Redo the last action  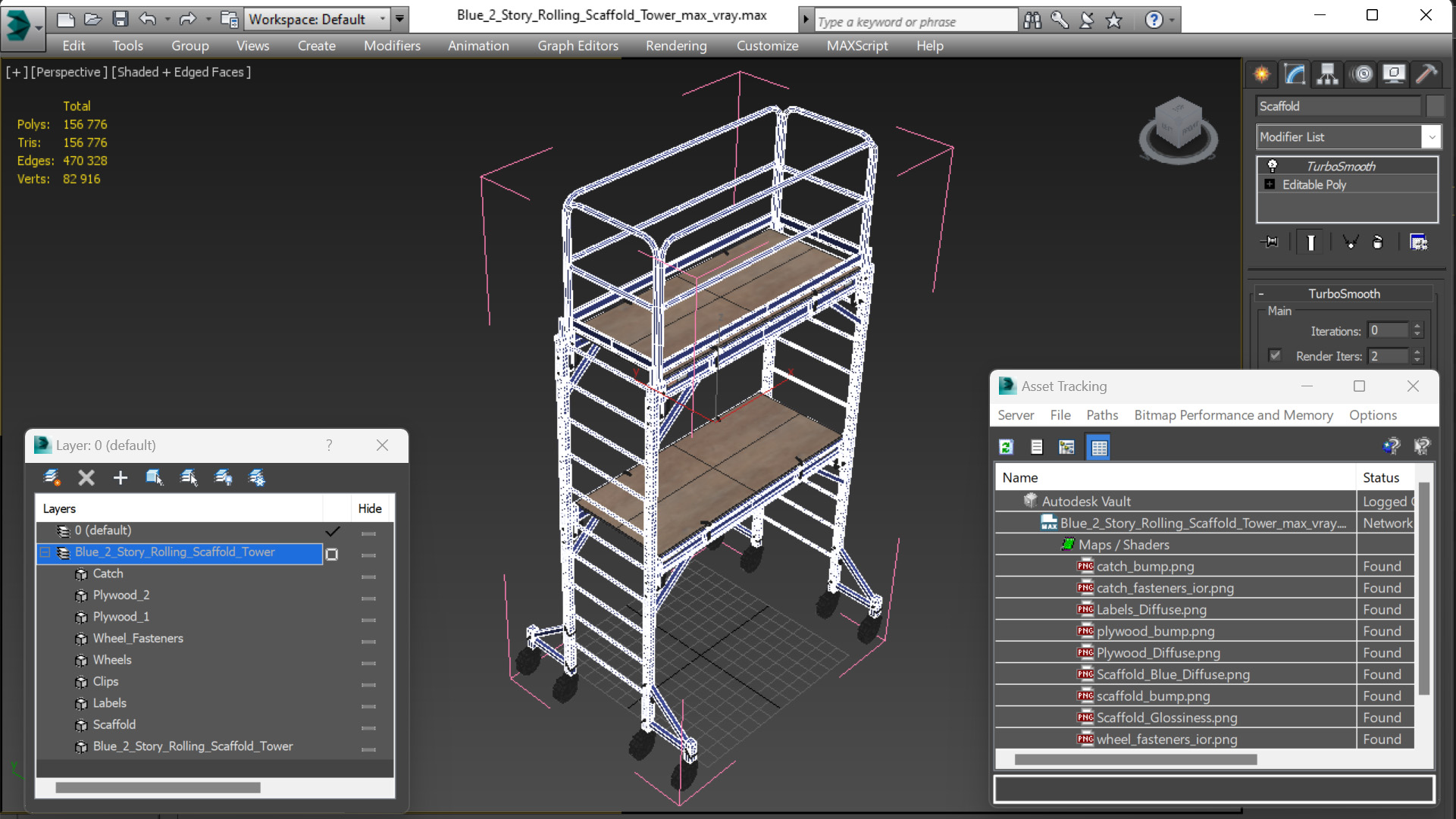pos(187,19)
